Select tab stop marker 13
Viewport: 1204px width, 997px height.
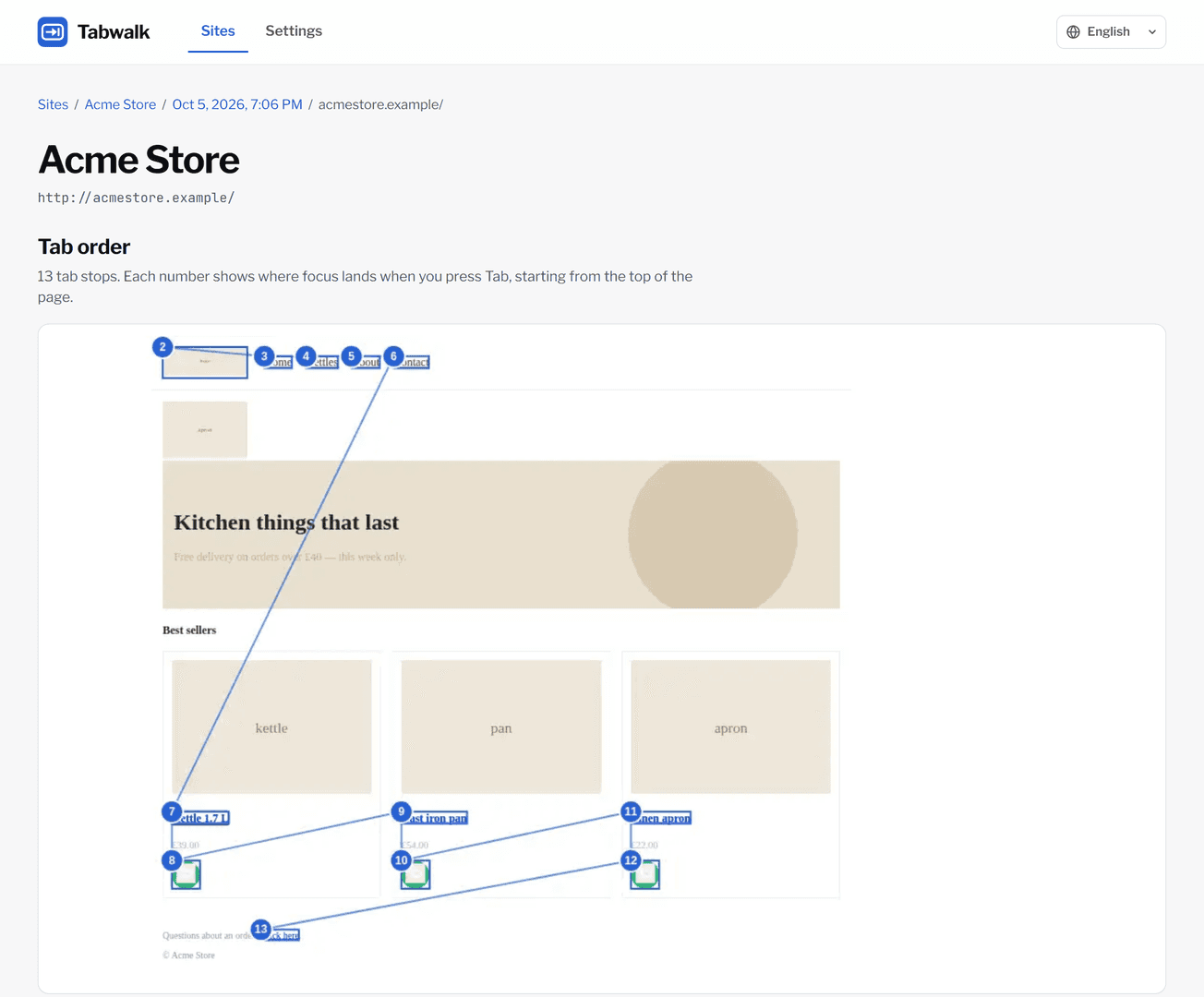pyautogui.click(x=261, y=929)
